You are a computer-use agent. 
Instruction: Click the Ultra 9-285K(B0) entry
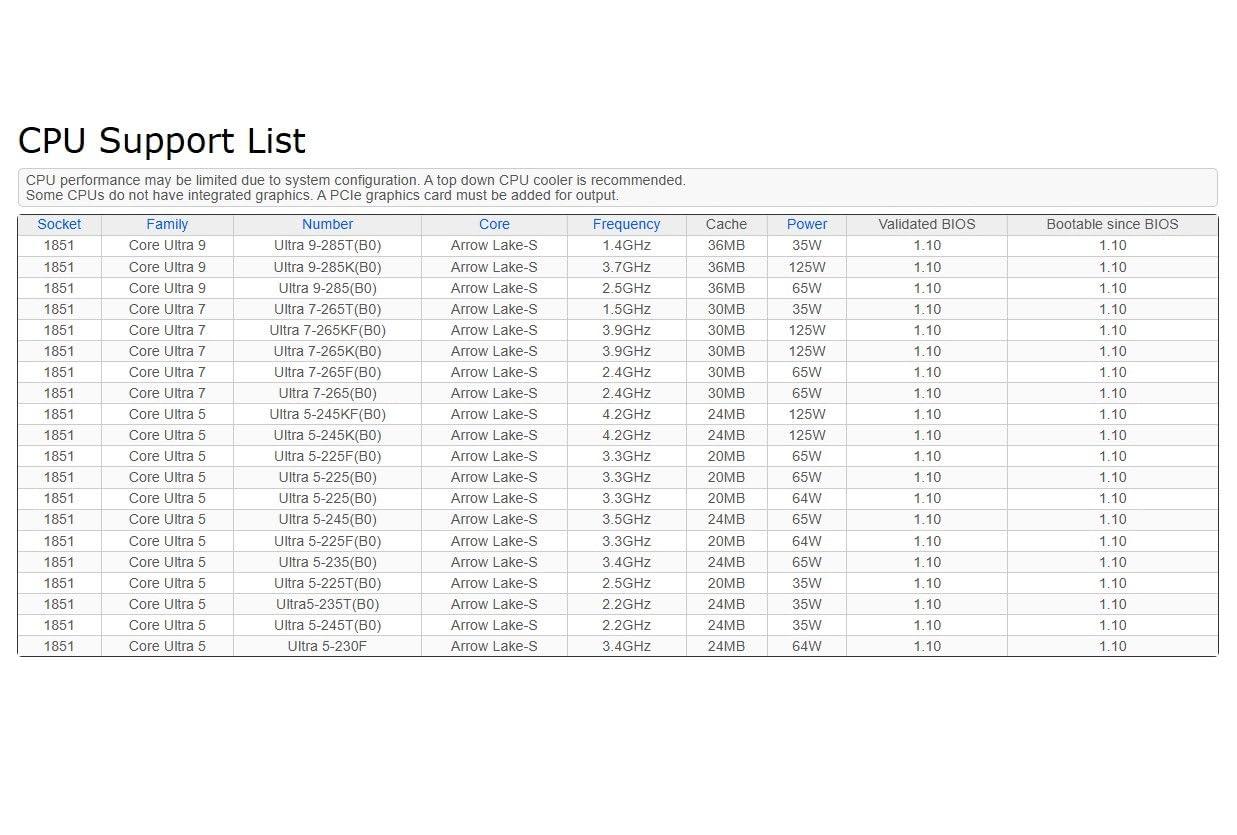[327, 267]
